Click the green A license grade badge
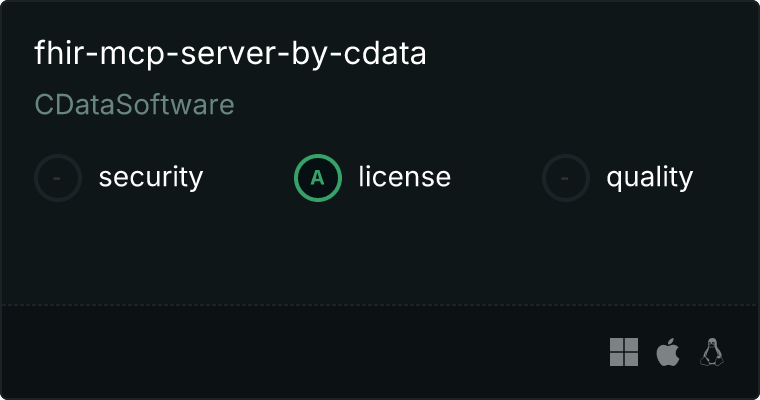Image resolution: width=760 pixels, height=400 pixels. 318,178
